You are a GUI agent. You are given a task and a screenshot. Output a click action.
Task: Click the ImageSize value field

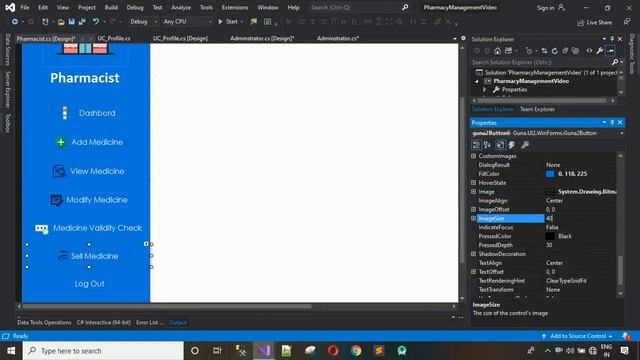pyautogui.click(x=580, y=218)
